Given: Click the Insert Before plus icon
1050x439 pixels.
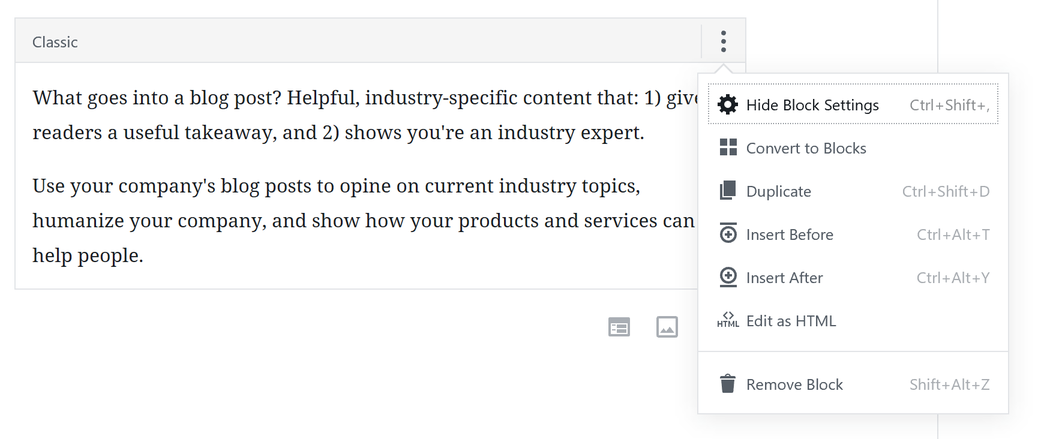Looking at the screenshot, I should 728,234.
